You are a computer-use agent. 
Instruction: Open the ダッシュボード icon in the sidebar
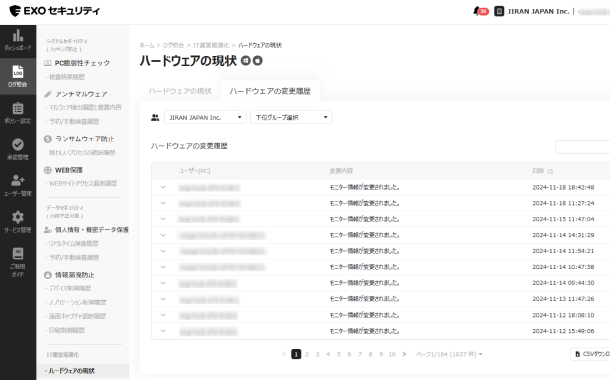(18, 35)
